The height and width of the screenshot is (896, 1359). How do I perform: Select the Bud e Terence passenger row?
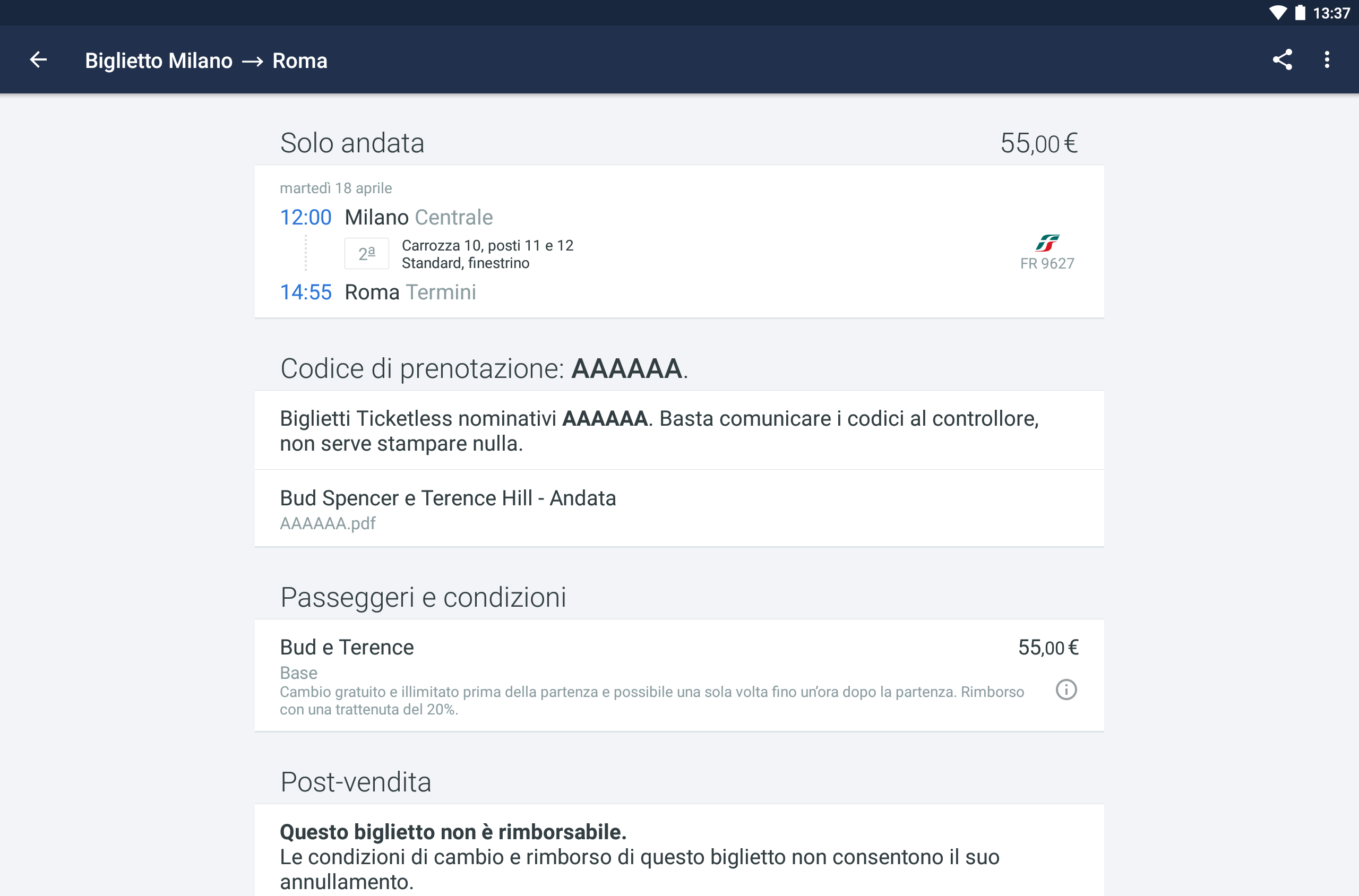679,675
